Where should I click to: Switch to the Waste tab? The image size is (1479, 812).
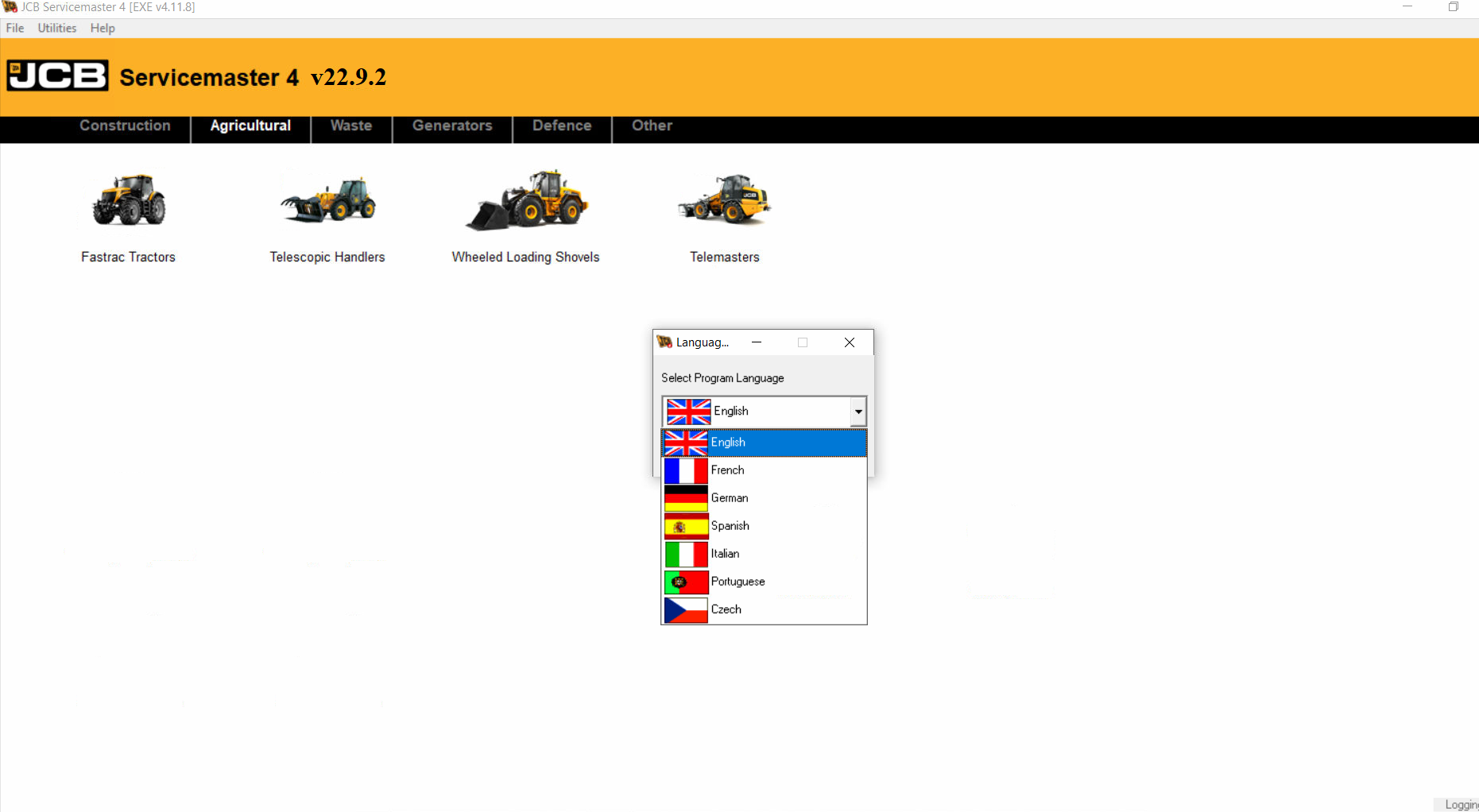click(351, 126)
